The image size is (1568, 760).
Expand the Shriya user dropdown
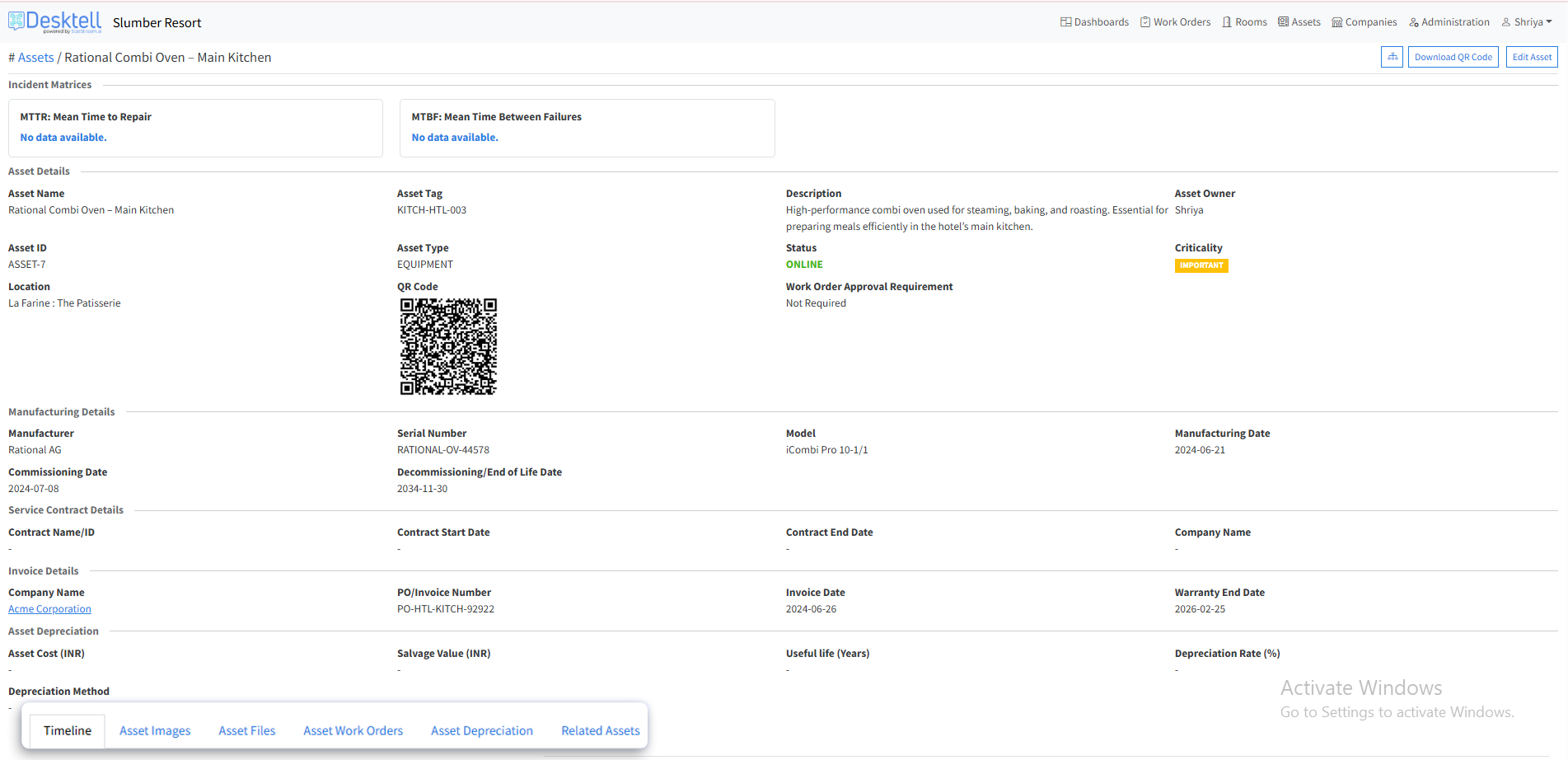coord(1527,22)
